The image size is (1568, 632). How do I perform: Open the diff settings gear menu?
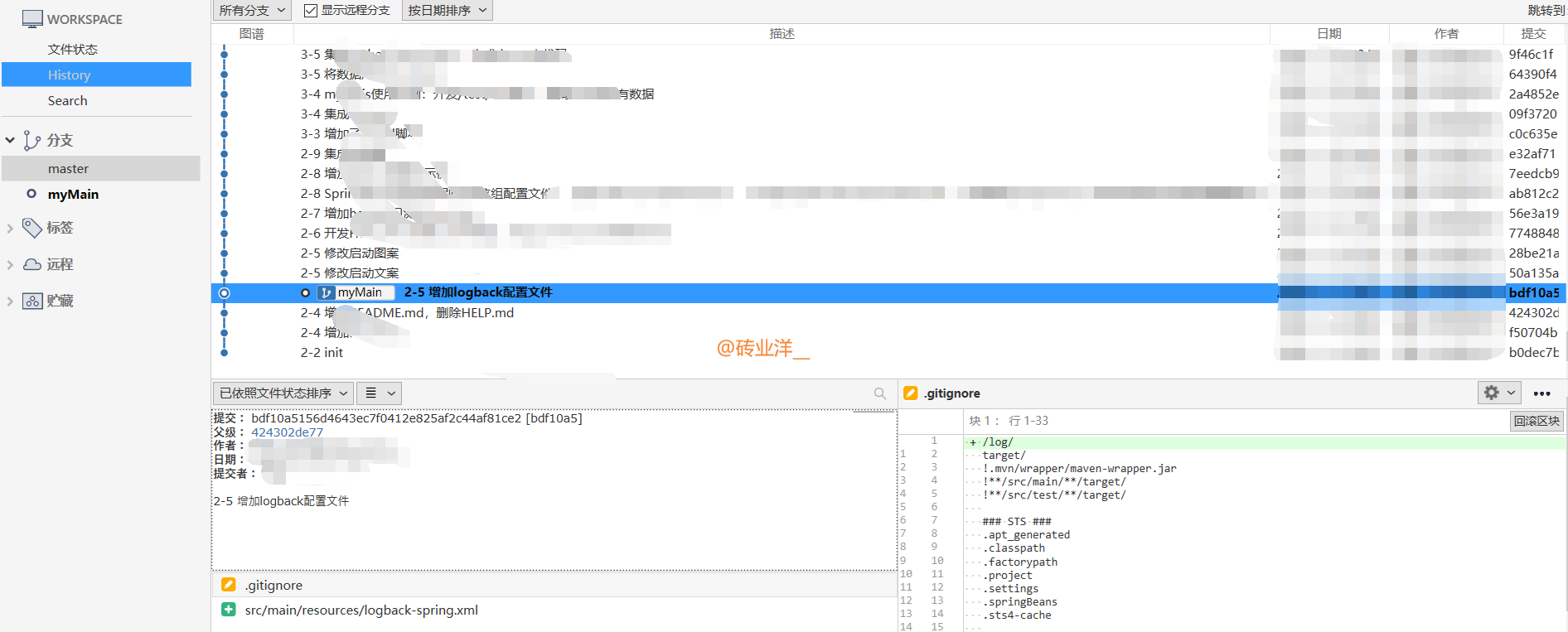point(1499,393)
